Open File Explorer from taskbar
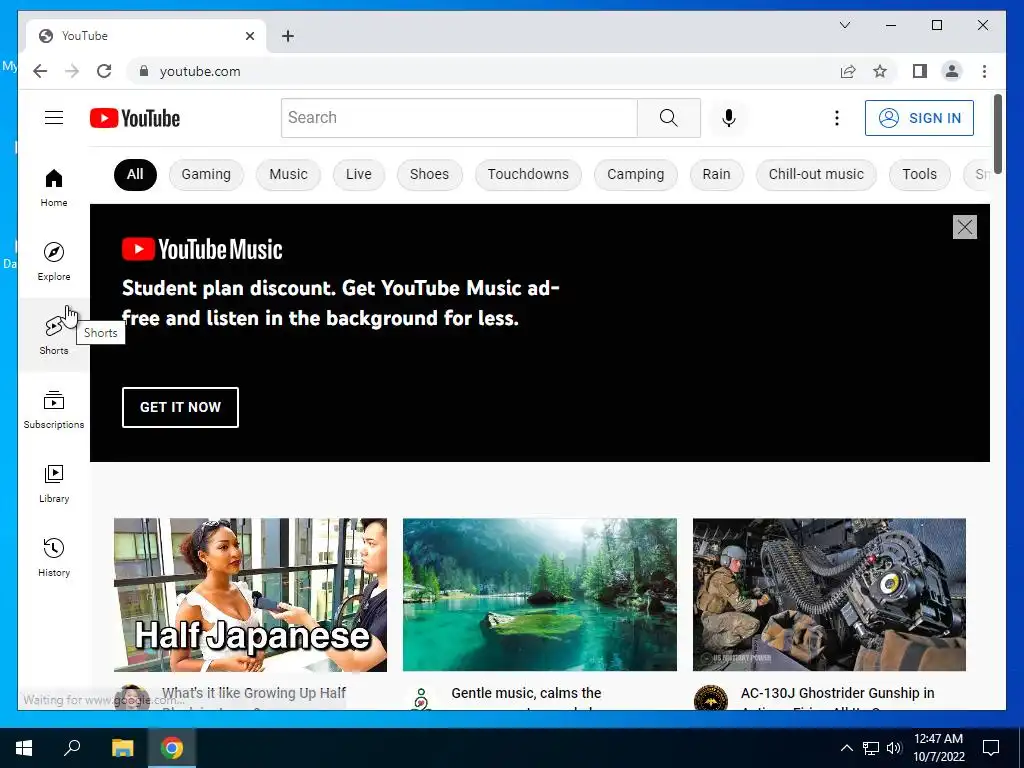This screenshot has height=768, width=1024. point(122,748)
